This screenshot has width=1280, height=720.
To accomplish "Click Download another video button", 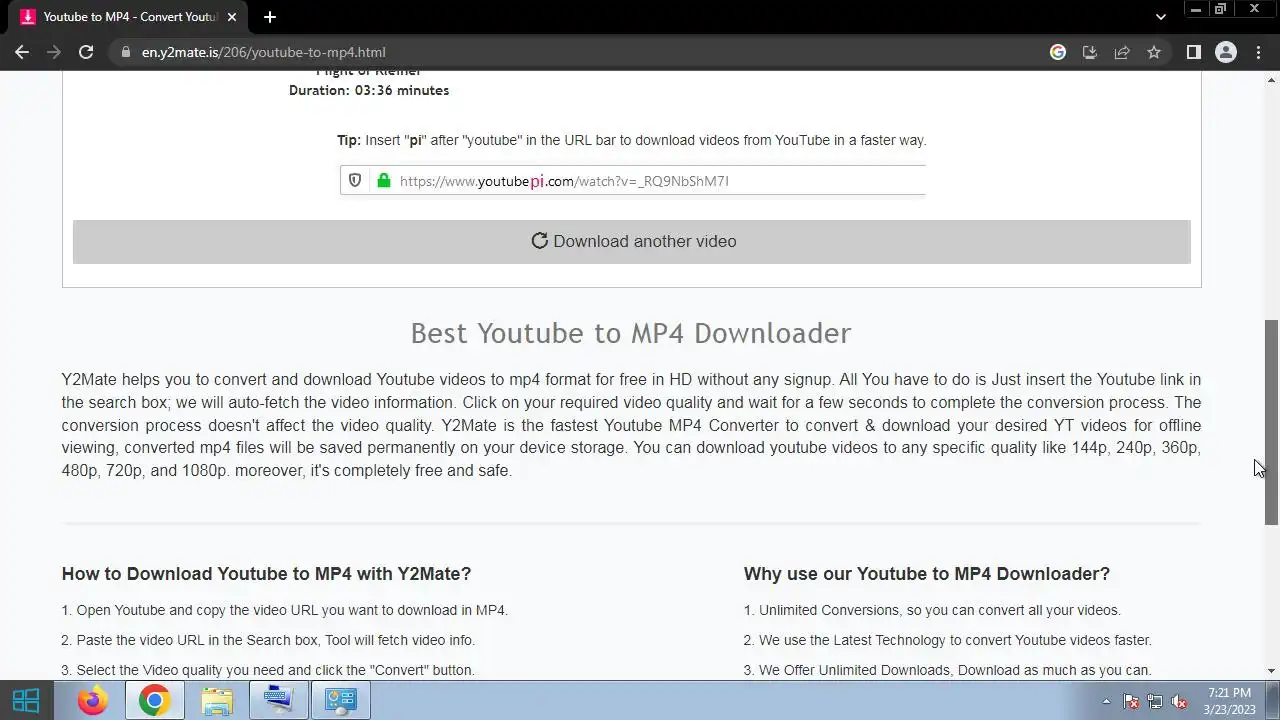I will [x=632, y=242].
